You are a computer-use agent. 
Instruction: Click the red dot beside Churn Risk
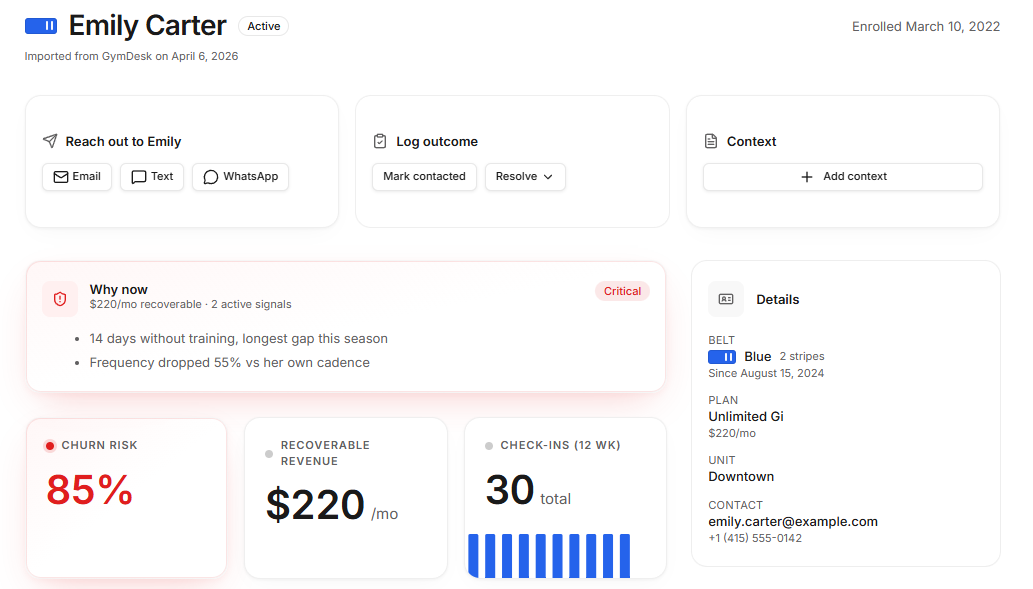(49, 446)
